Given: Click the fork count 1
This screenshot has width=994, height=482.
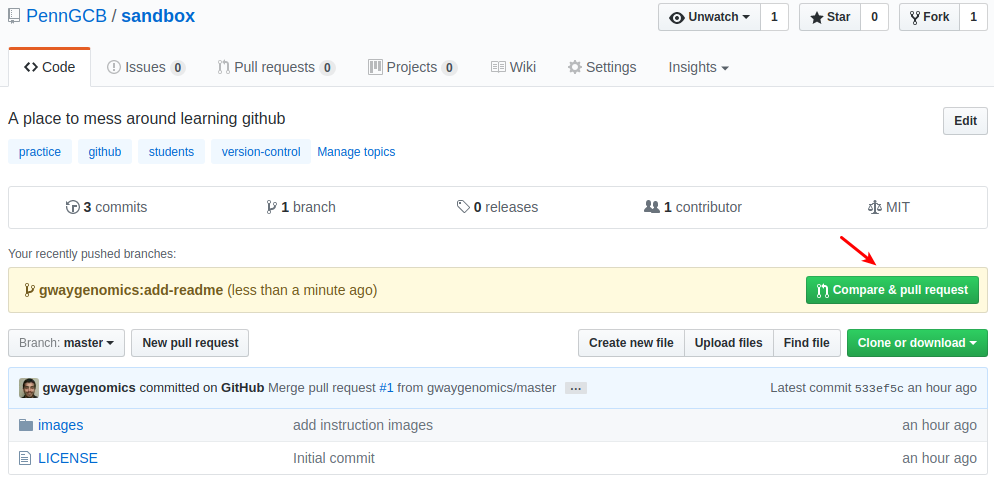Looking at the screenshot, I should click(973, 17).
